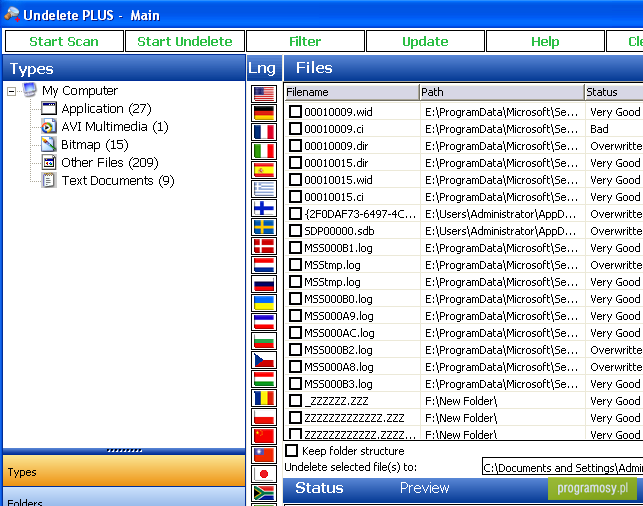The width and height of the screenshot is (643, 506).
Task: Choose the Italian flag language
Action: point(264,151)
